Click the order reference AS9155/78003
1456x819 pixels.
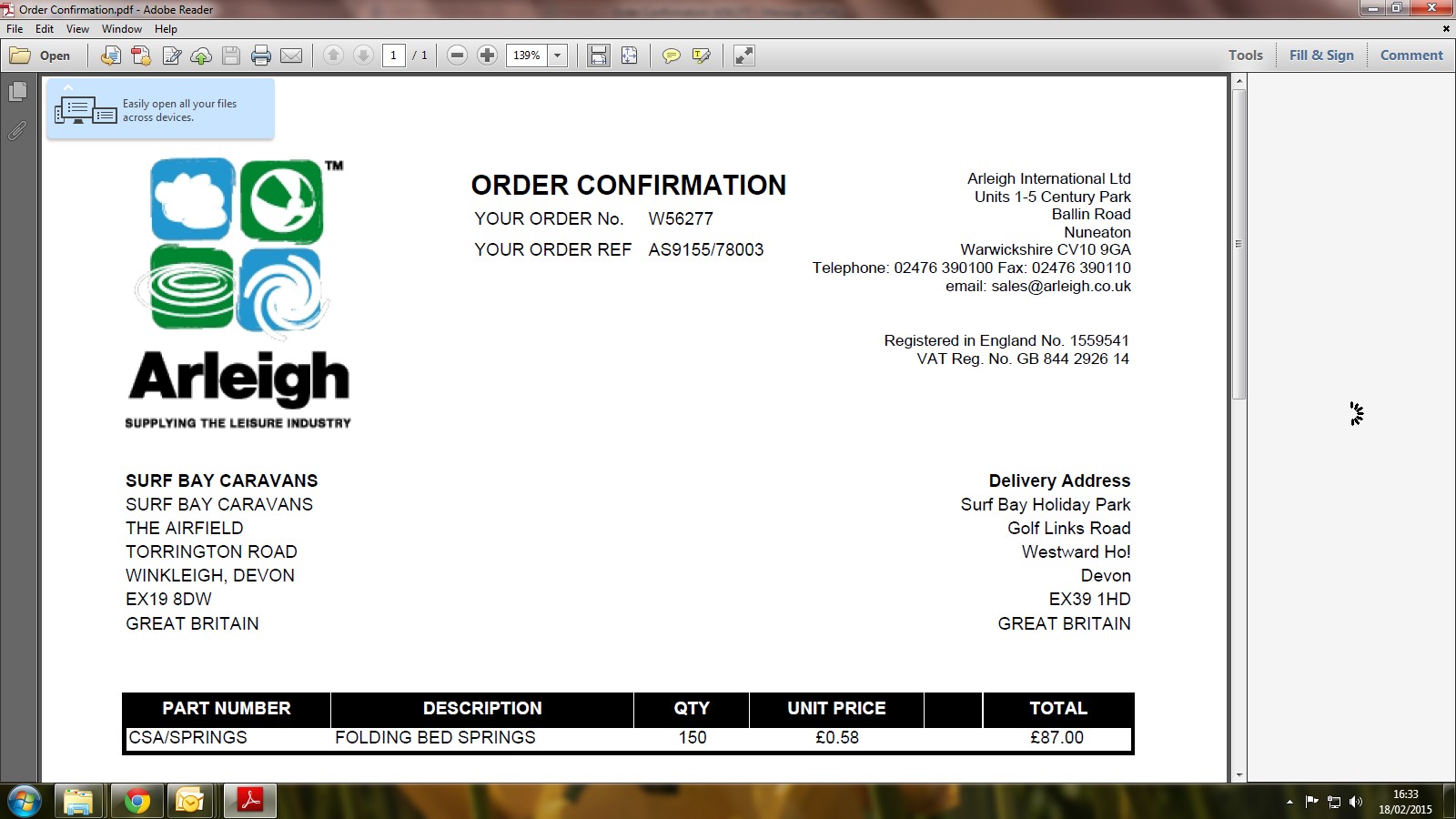pyautogui.click(x=706, y=249)
